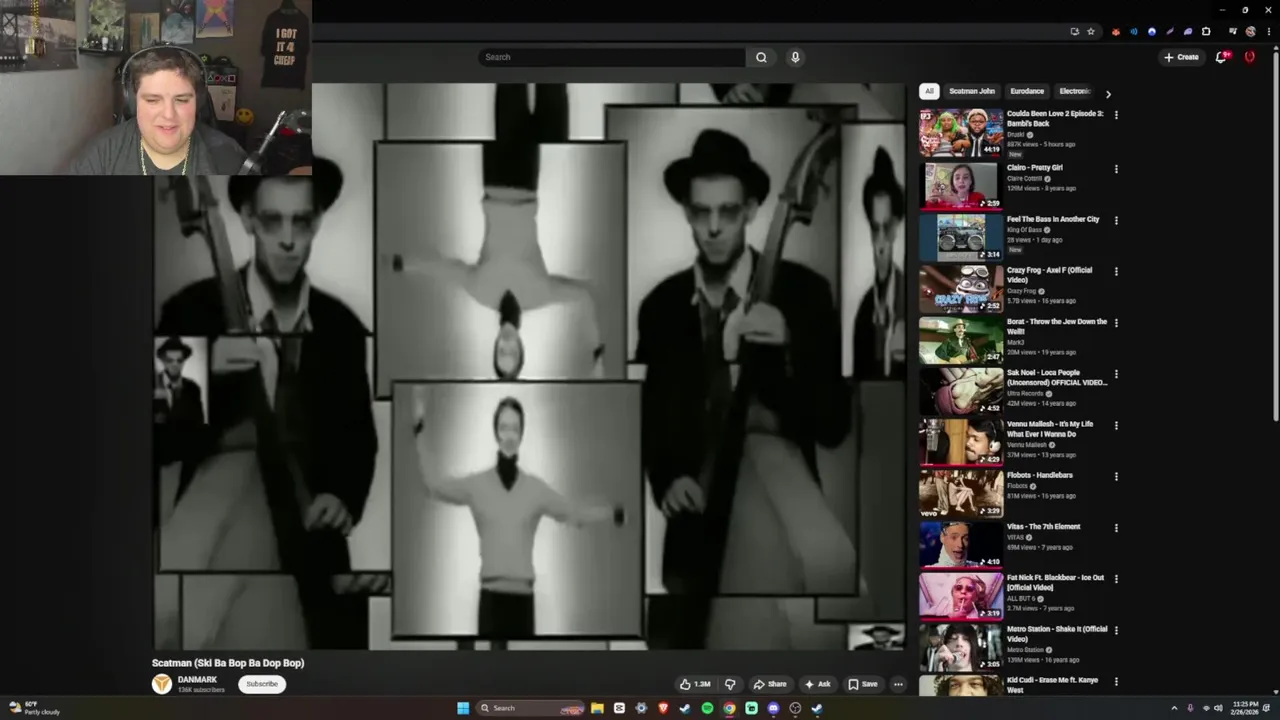The height and width of the screenshot is (720, 1280).
Task: Open options for Coulda Been Love 2 video
Action: (x=1116, y=115)
